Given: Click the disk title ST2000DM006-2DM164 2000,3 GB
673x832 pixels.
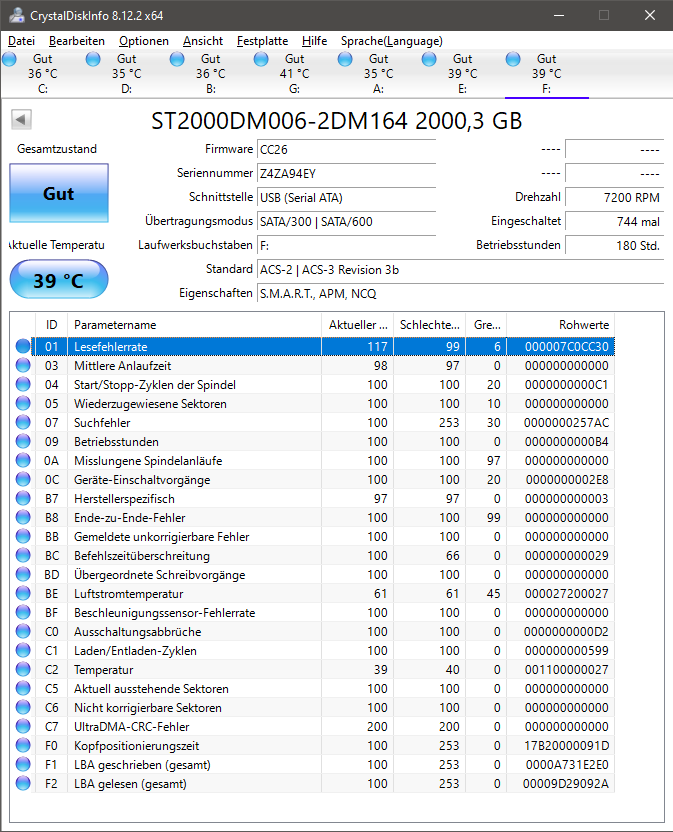Looking at the screenshot, I should [x=336, y=121].
